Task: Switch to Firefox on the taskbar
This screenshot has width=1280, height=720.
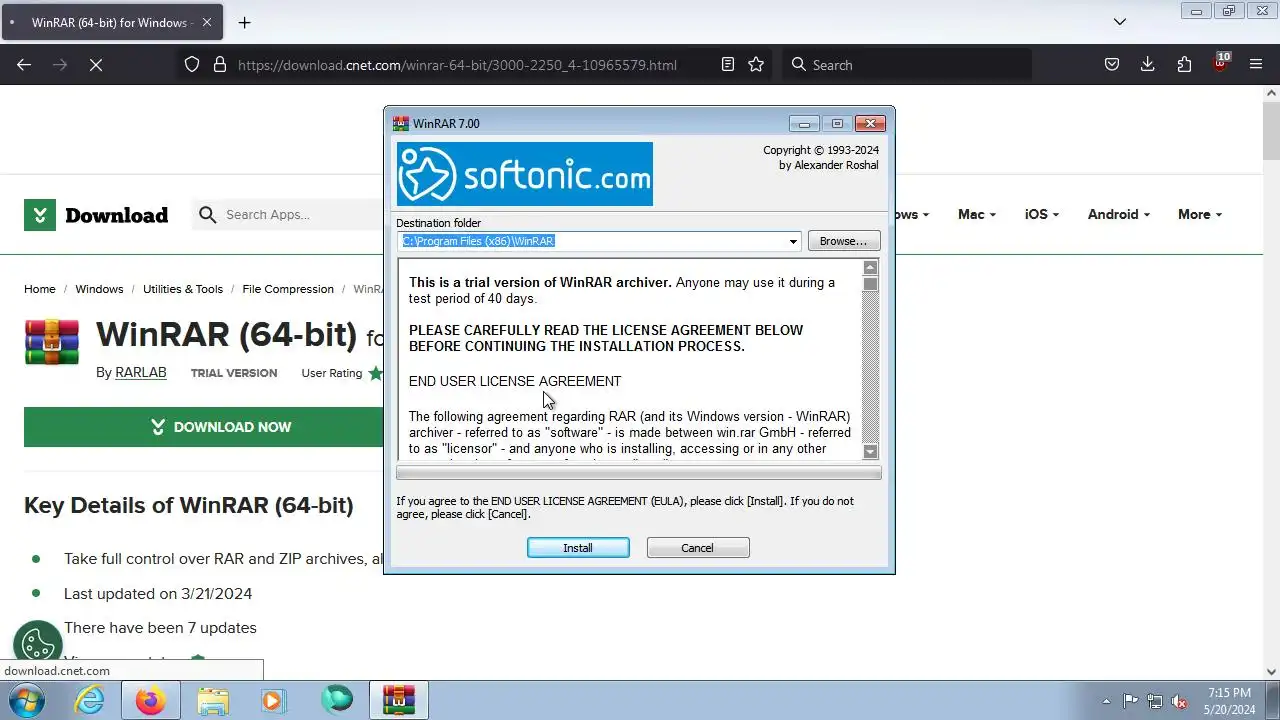Action: (151, 701)
